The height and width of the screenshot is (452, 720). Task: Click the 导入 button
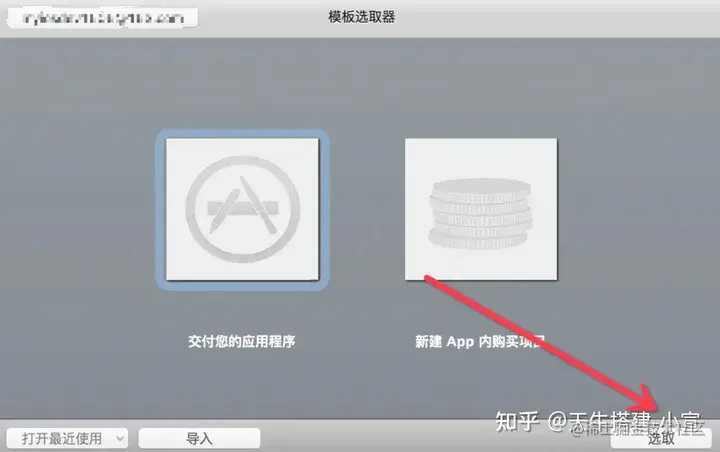[199, 438]
